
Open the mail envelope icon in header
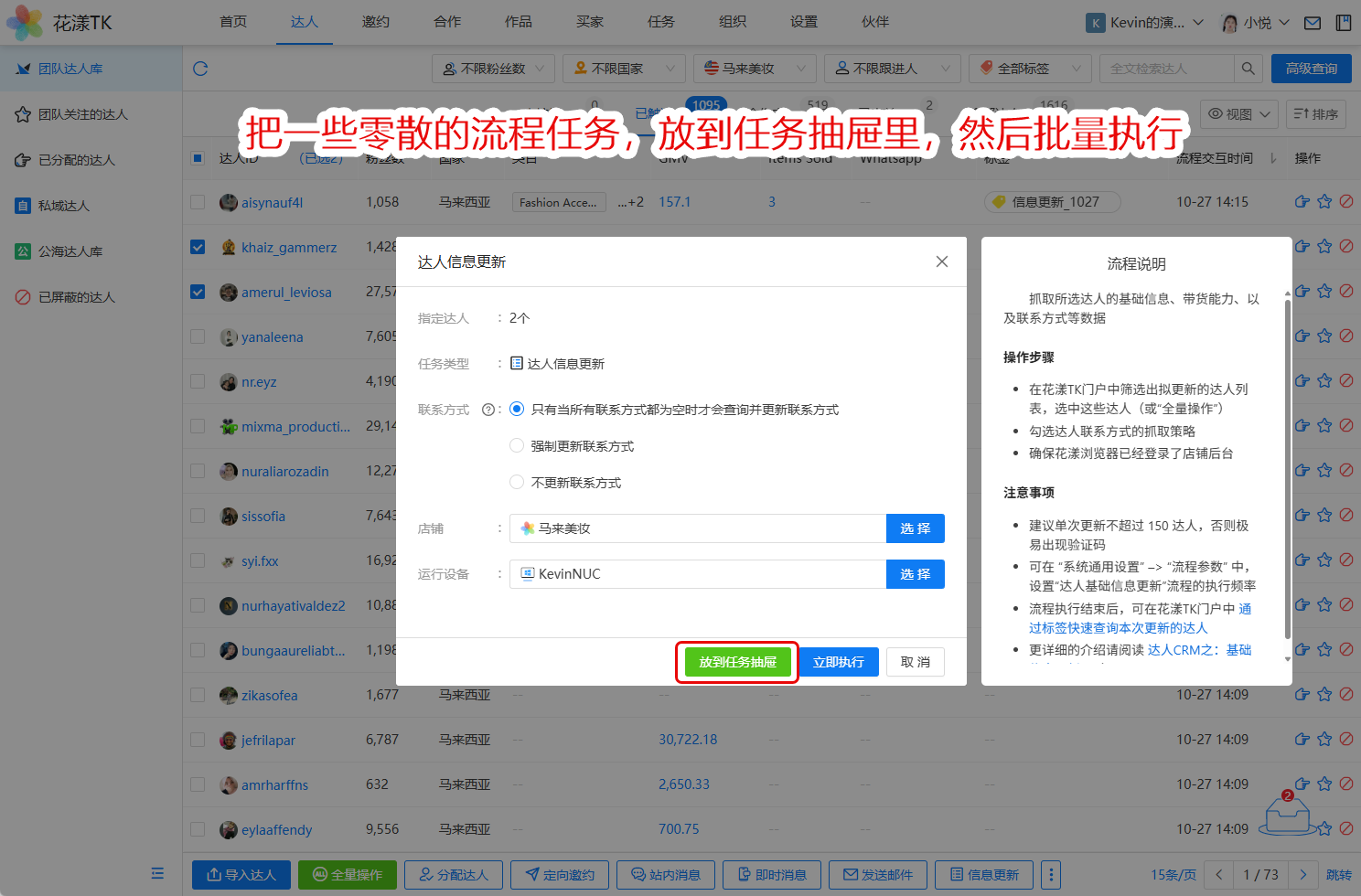point(1313,23)
